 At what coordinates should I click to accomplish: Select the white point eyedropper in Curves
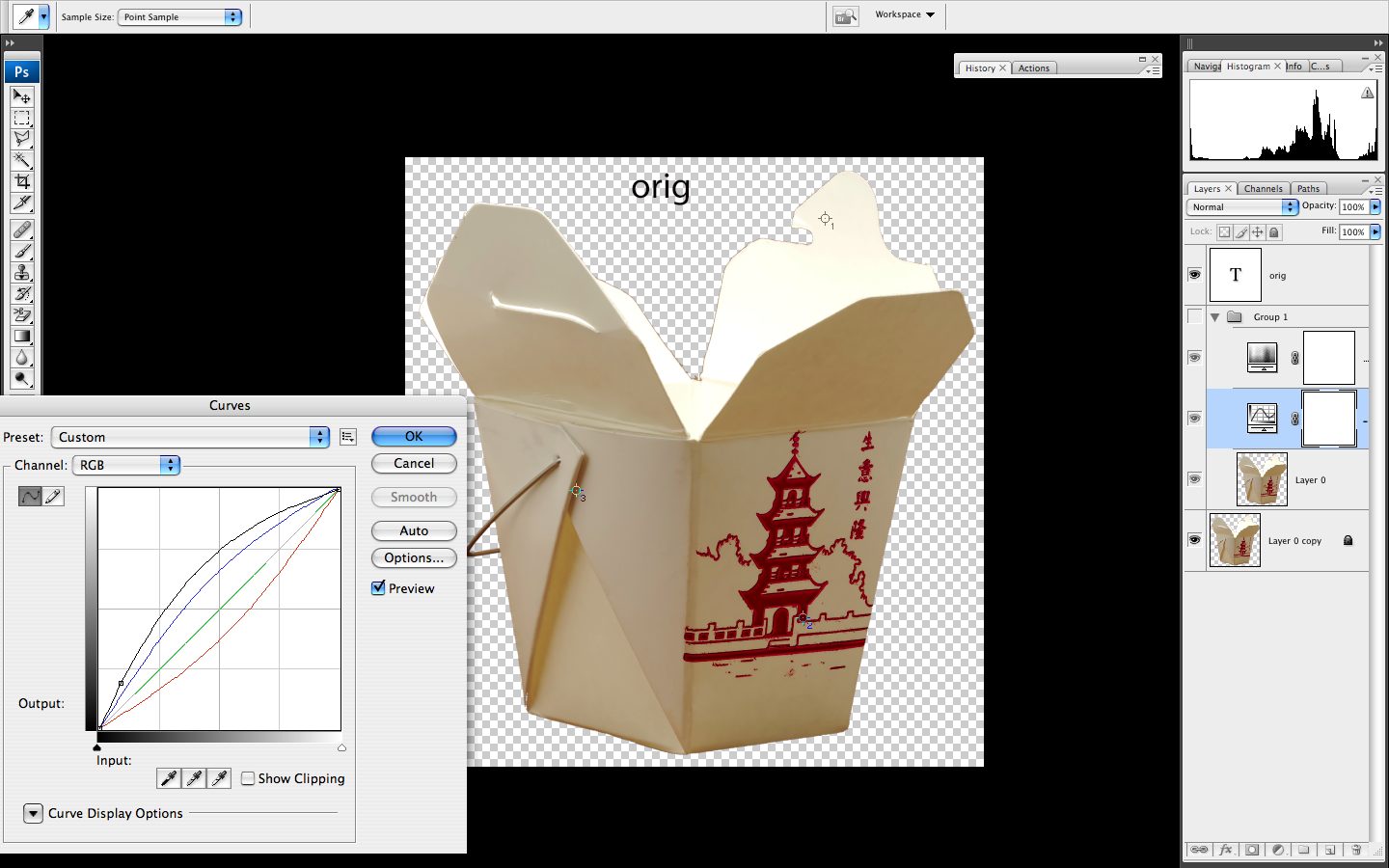click(x=219, y=778)
